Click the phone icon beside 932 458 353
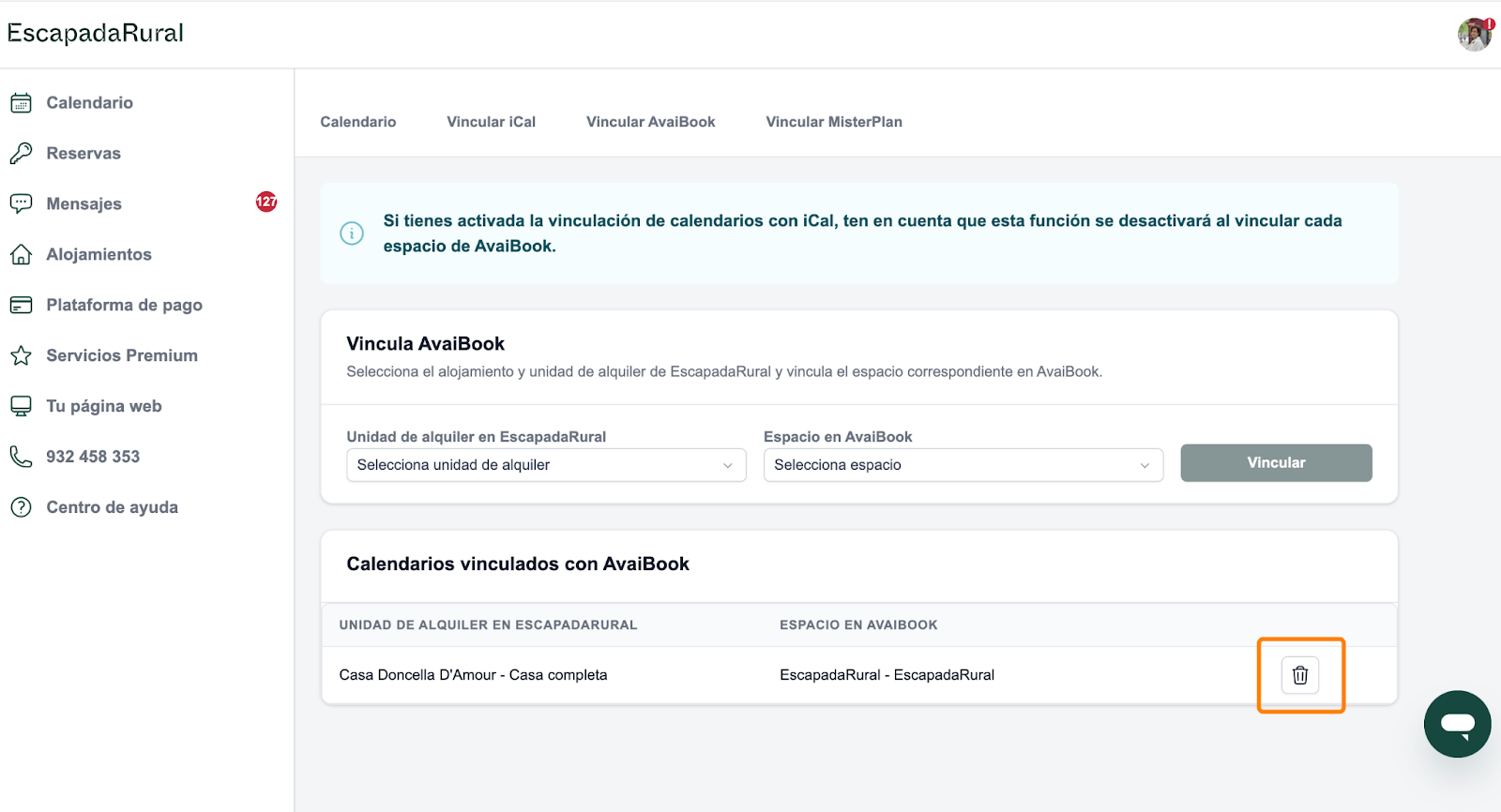The height and width of the screenshot is (812, 1501). (x=21, y=457)
